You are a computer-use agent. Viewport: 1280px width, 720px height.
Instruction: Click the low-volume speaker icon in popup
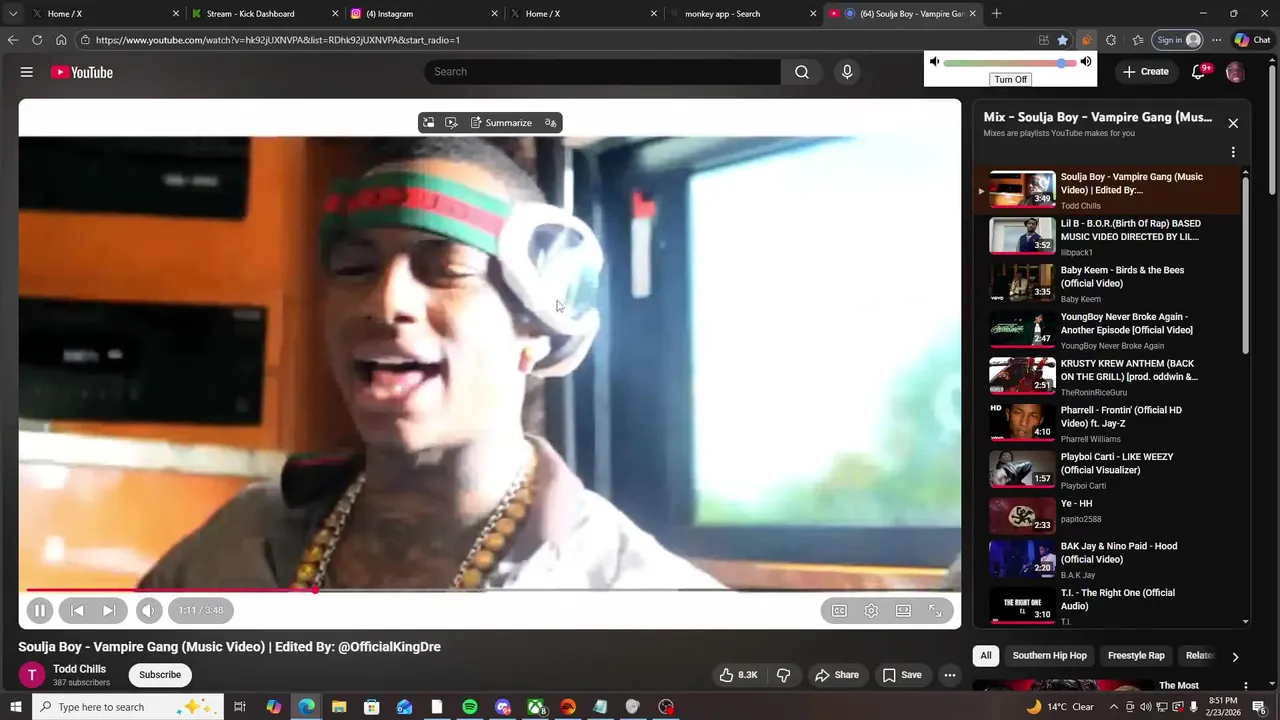point(934,62)
